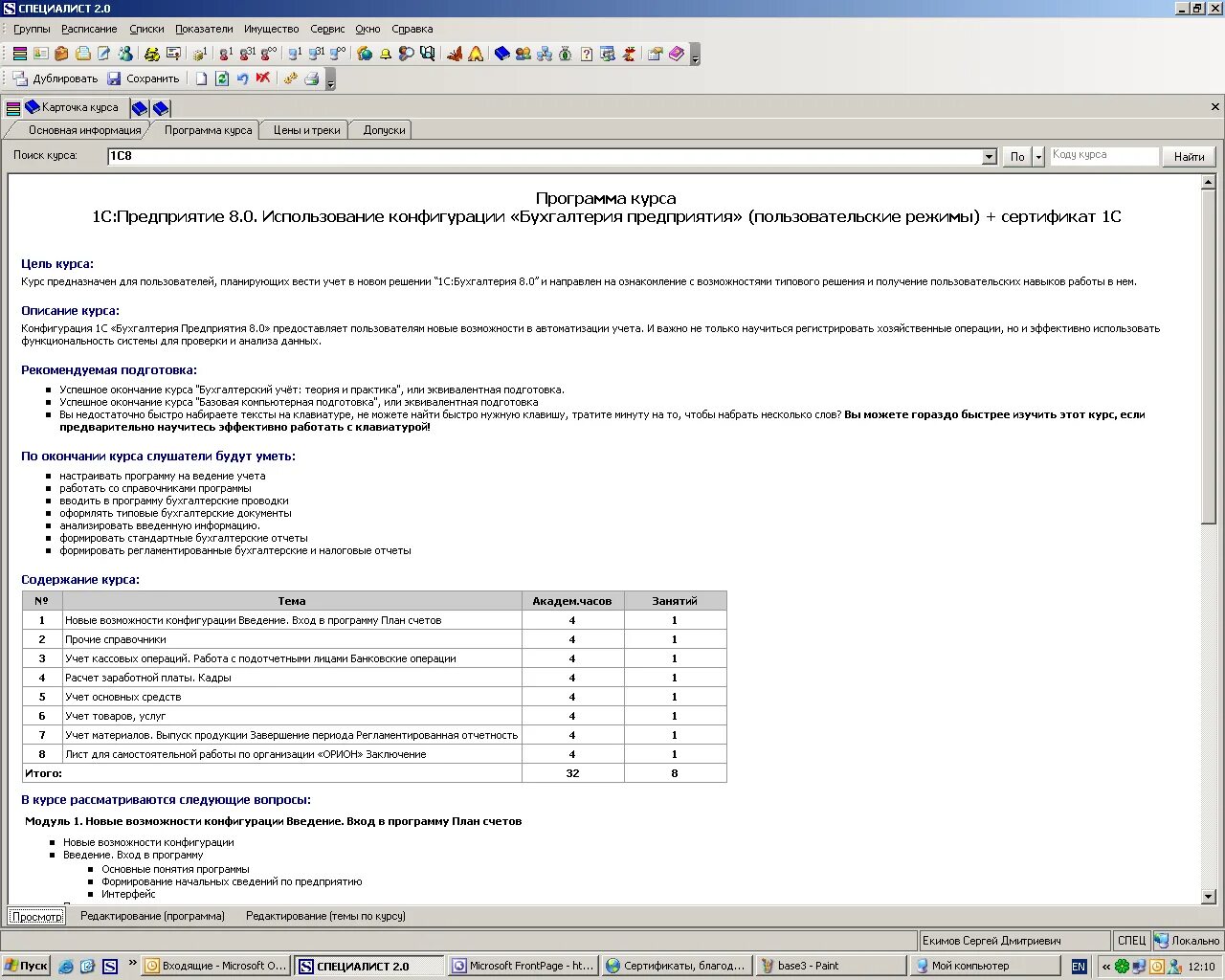The width and height of the screenshot is (1225, 980).
Task: Click the table row Расчет заработной платы. Кадры
Action: [x=374, y=678]
